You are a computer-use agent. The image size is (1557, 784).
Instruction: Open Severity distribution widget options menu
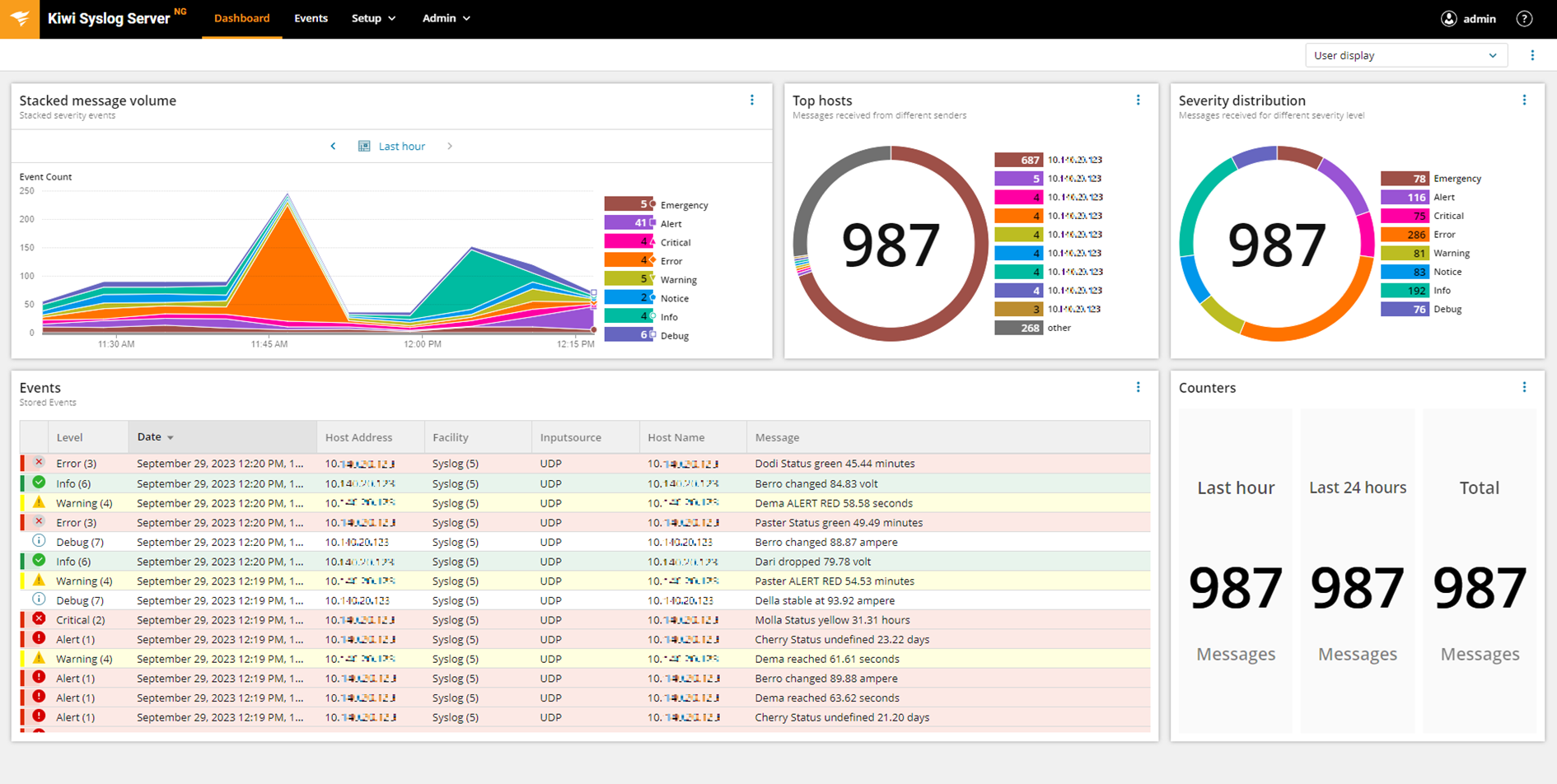(1524, 100)
